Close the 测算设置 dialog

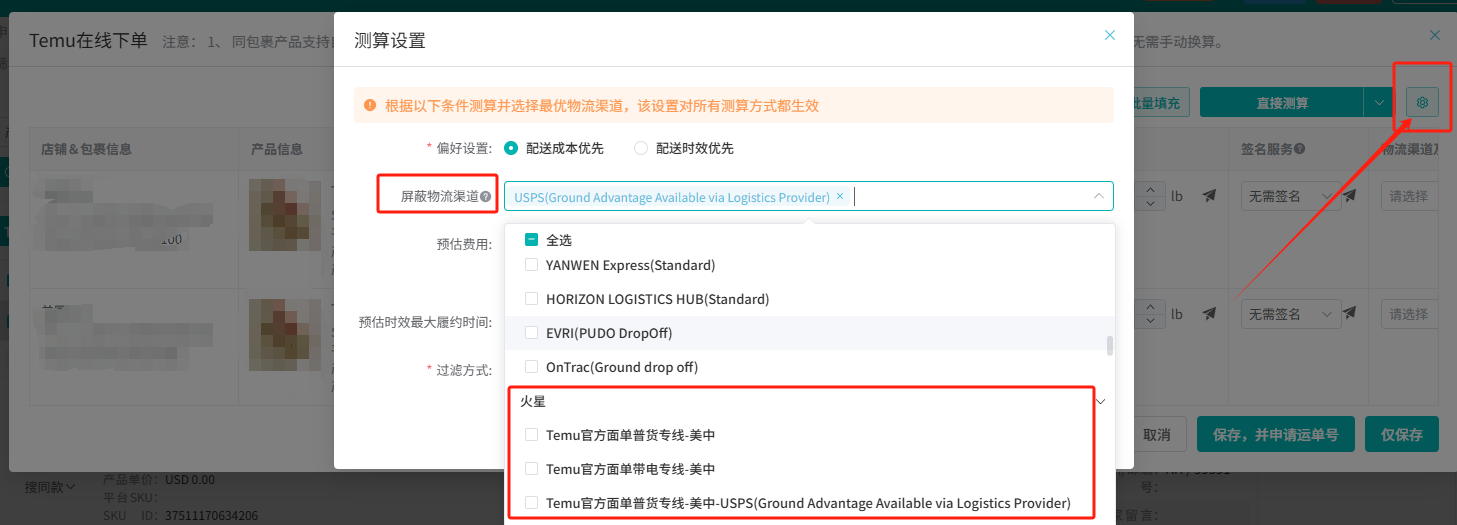[x=1109, y=35]
